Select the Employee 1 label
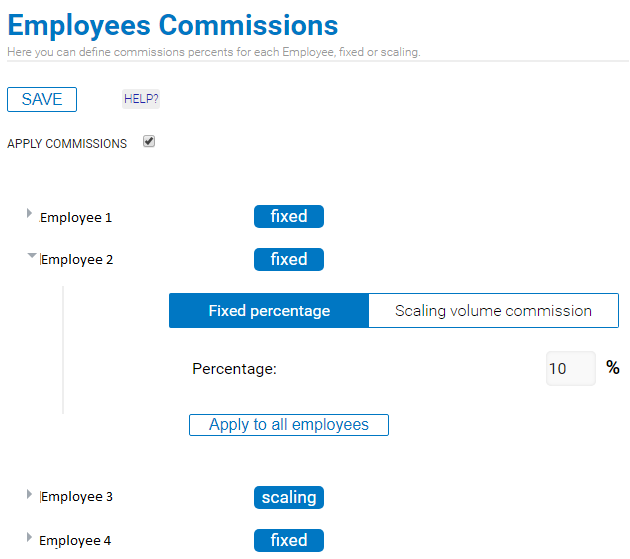This screenshot has width=630, height=559. 76,217
